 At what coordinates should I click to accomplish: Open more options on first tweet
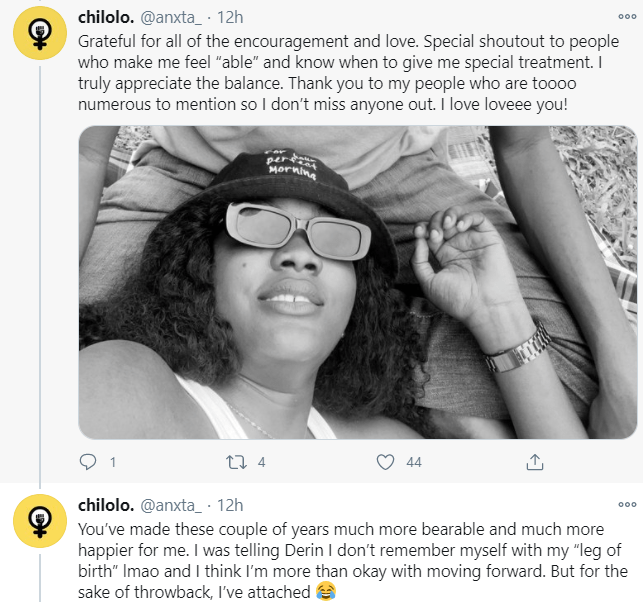click(626, 18)
